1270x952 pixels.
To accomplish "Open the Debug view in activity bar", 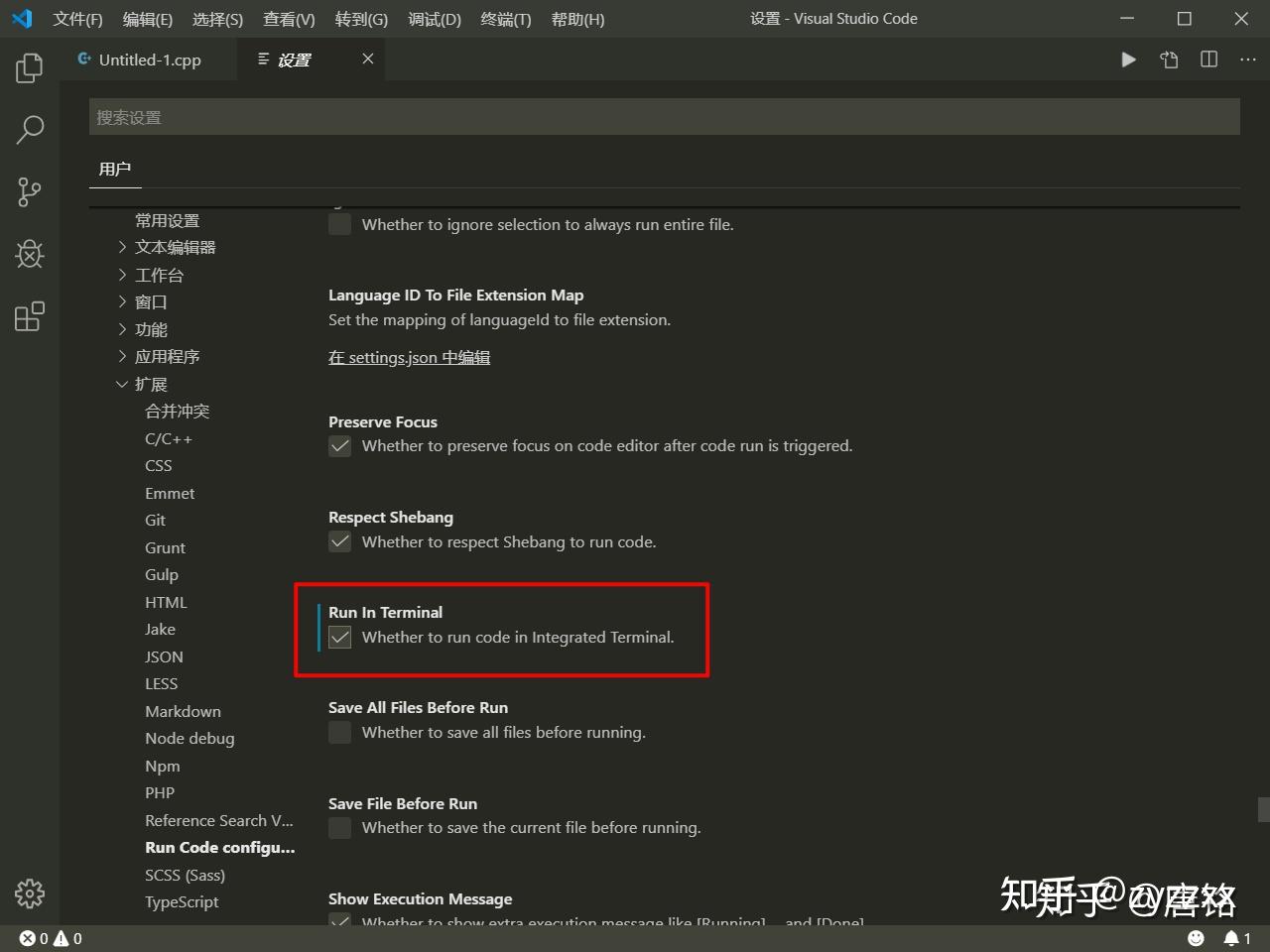I will (x=30, y=254).
